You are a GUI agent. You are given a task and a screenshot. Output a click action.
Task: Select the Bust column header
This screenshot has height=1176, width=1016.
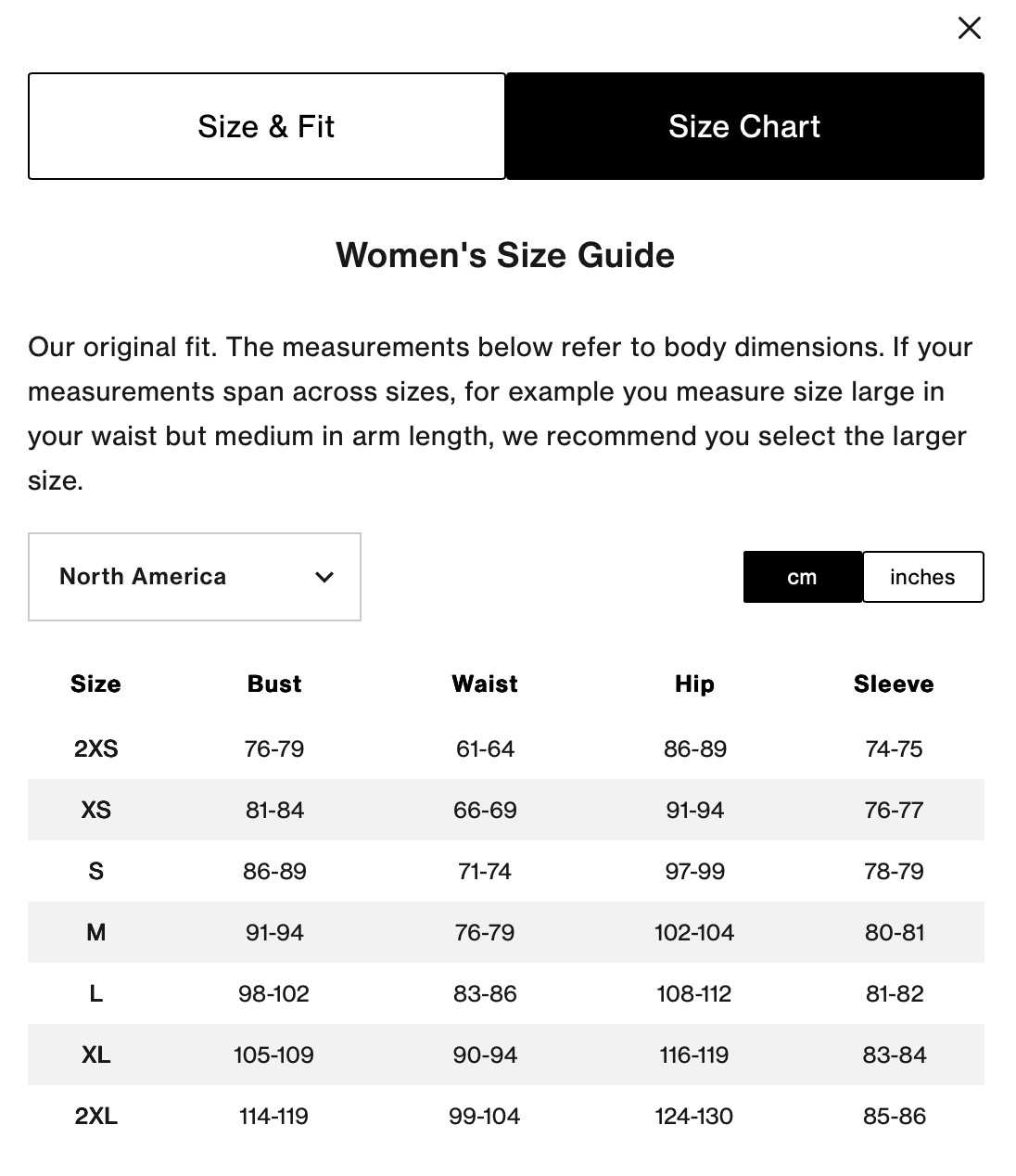(273, 684)
